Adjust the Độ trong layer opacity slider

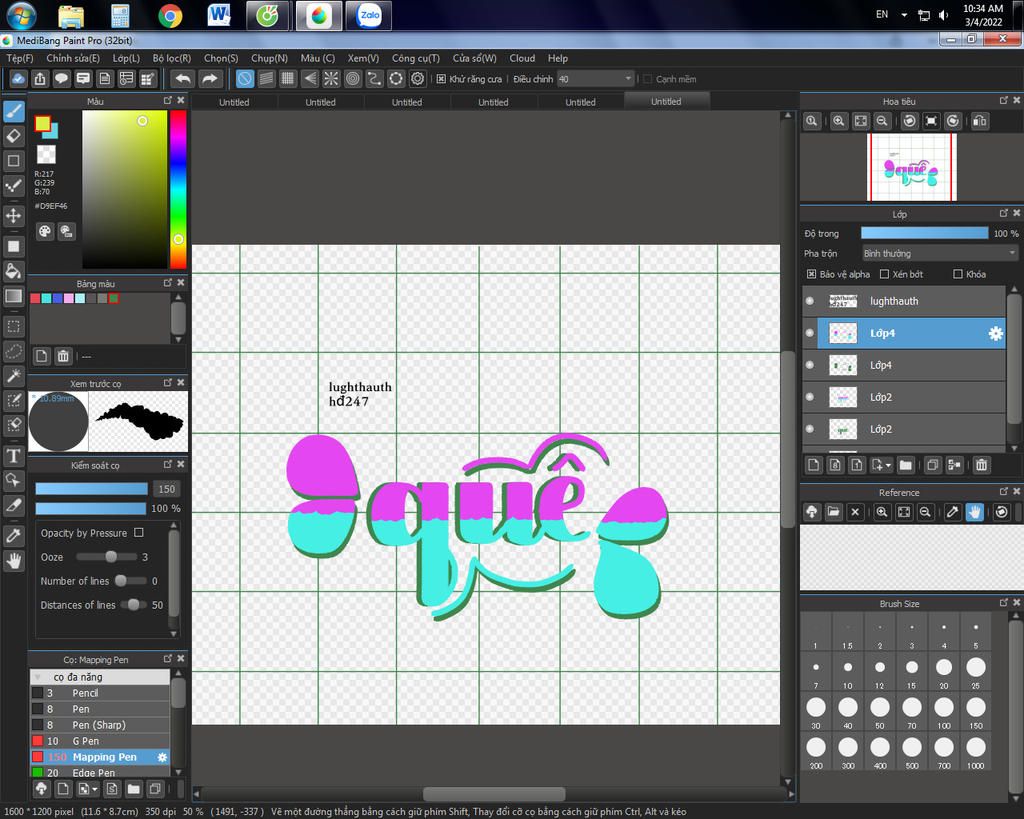[x=924, y=233]
